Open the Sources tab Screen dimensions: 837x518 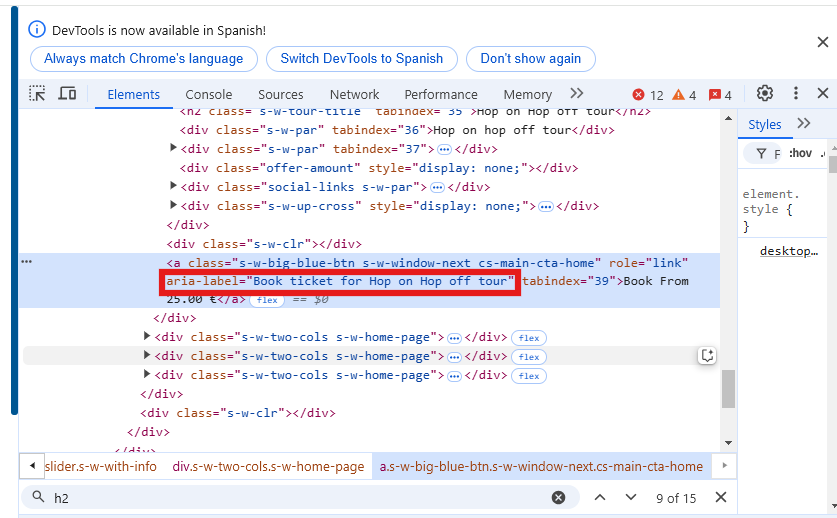281,95
